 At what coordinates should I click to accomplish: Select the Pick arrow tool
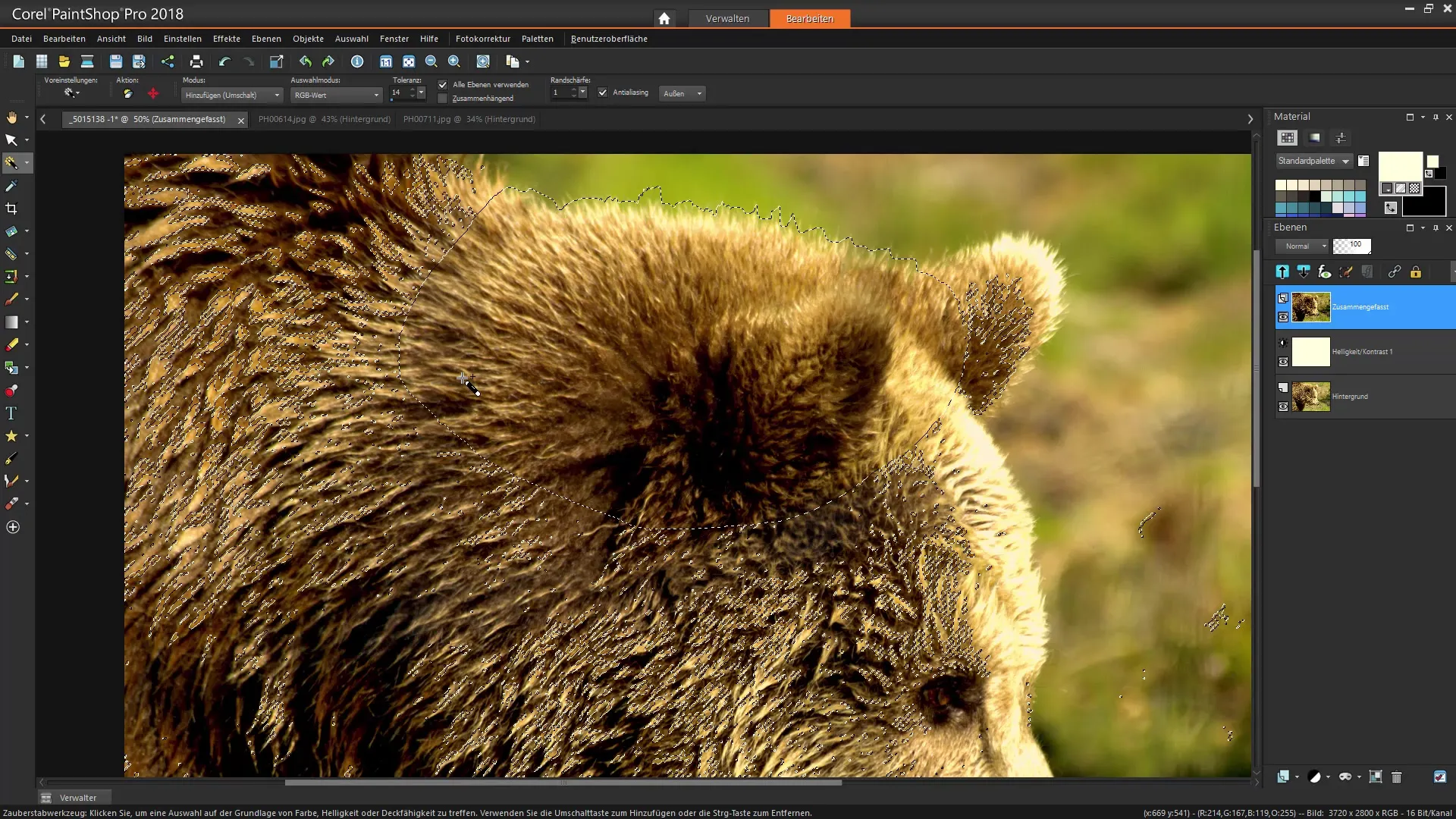point(11,140)
